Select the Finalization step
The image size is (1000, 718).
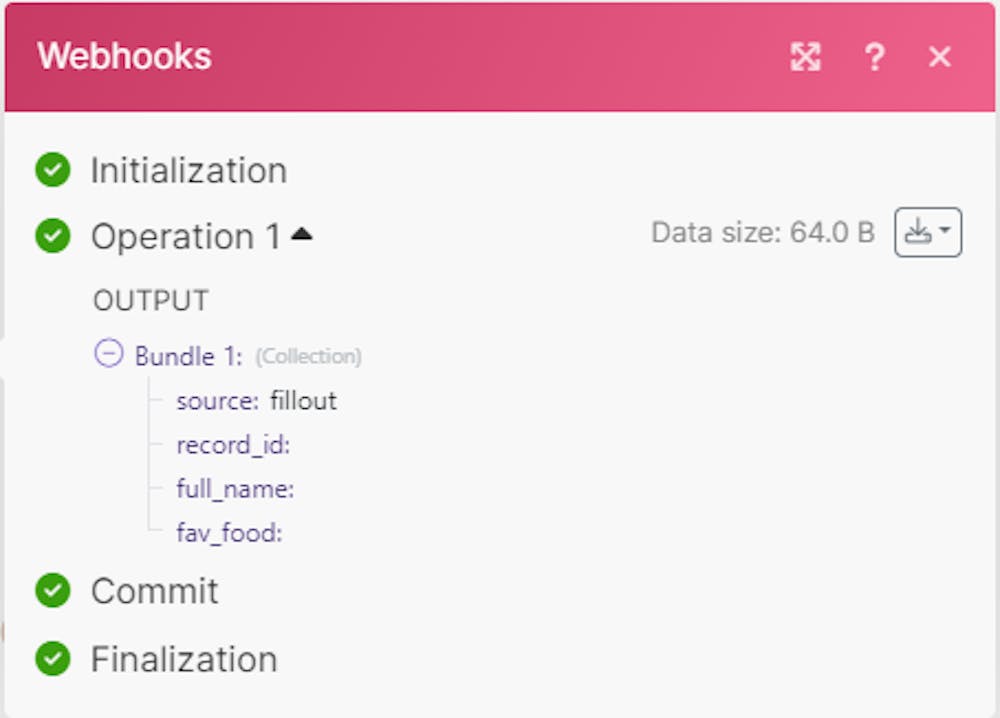click(184, 659)
